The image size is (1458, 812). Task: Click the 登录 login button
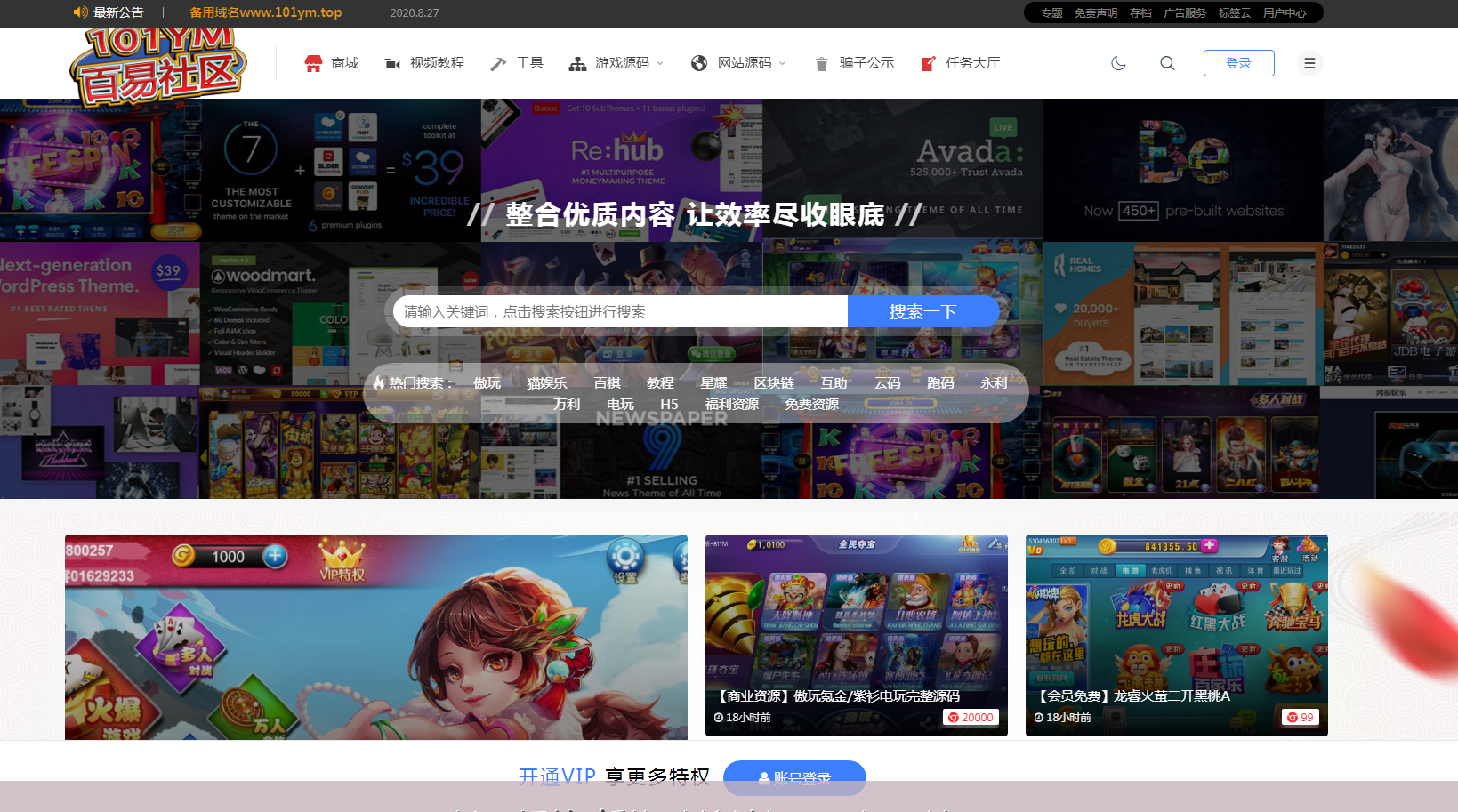(x=1238, y=63)
